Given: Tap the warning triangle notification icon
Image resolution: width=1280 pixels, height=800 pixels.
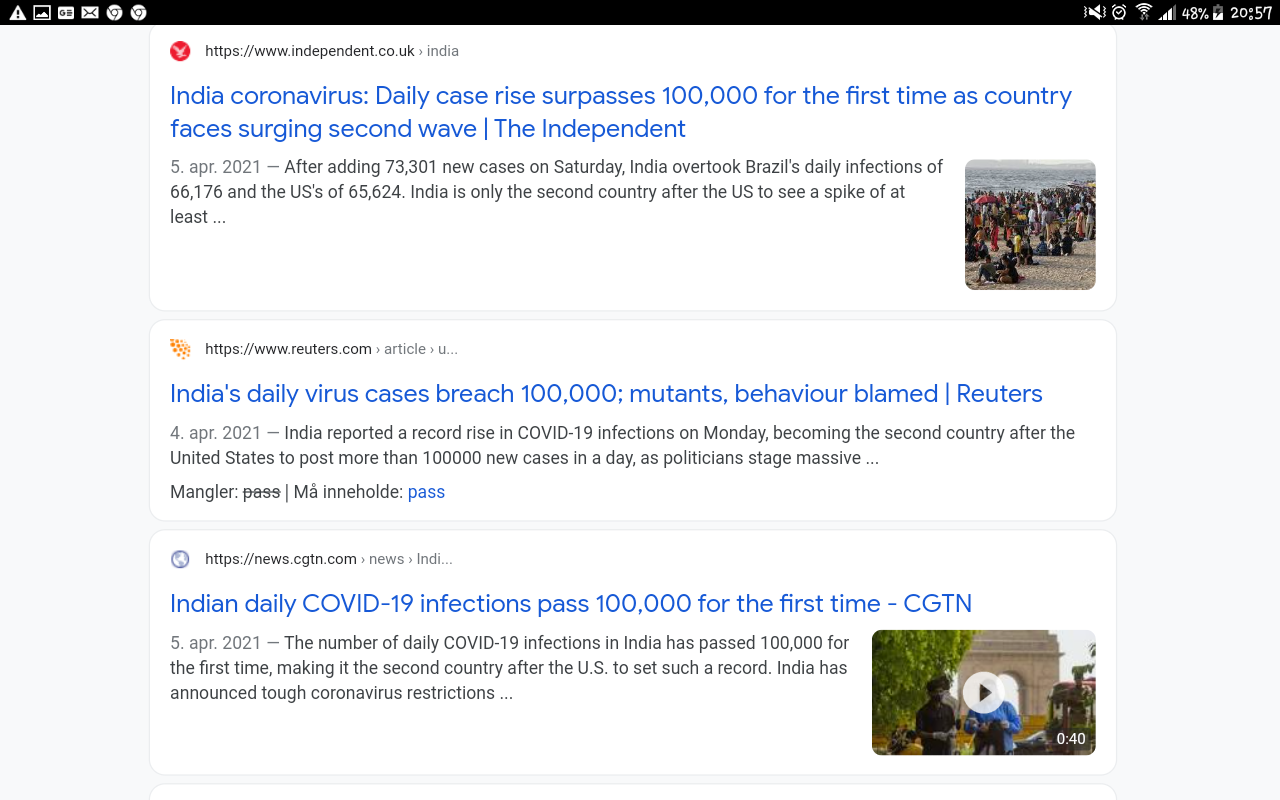Looking at the screenshot, I should tap(17, 12).
